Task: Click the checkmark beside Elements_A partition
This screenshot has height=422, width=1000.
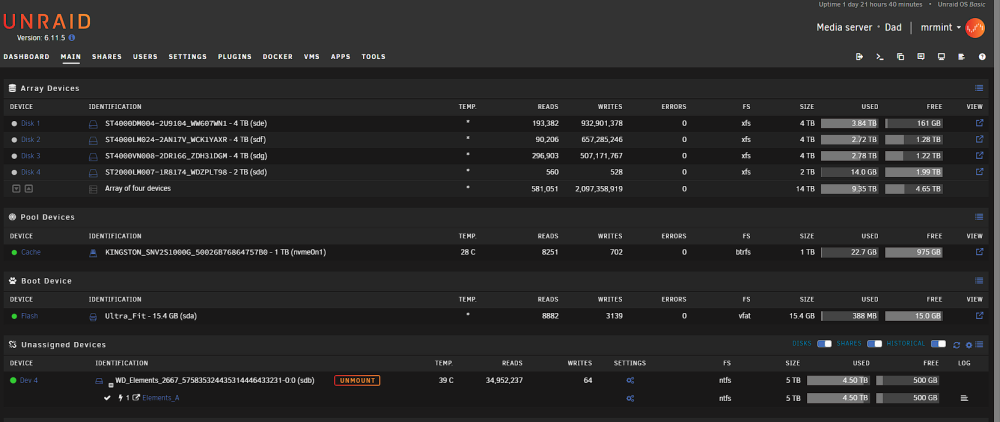Action: click(x=108, y=398)
